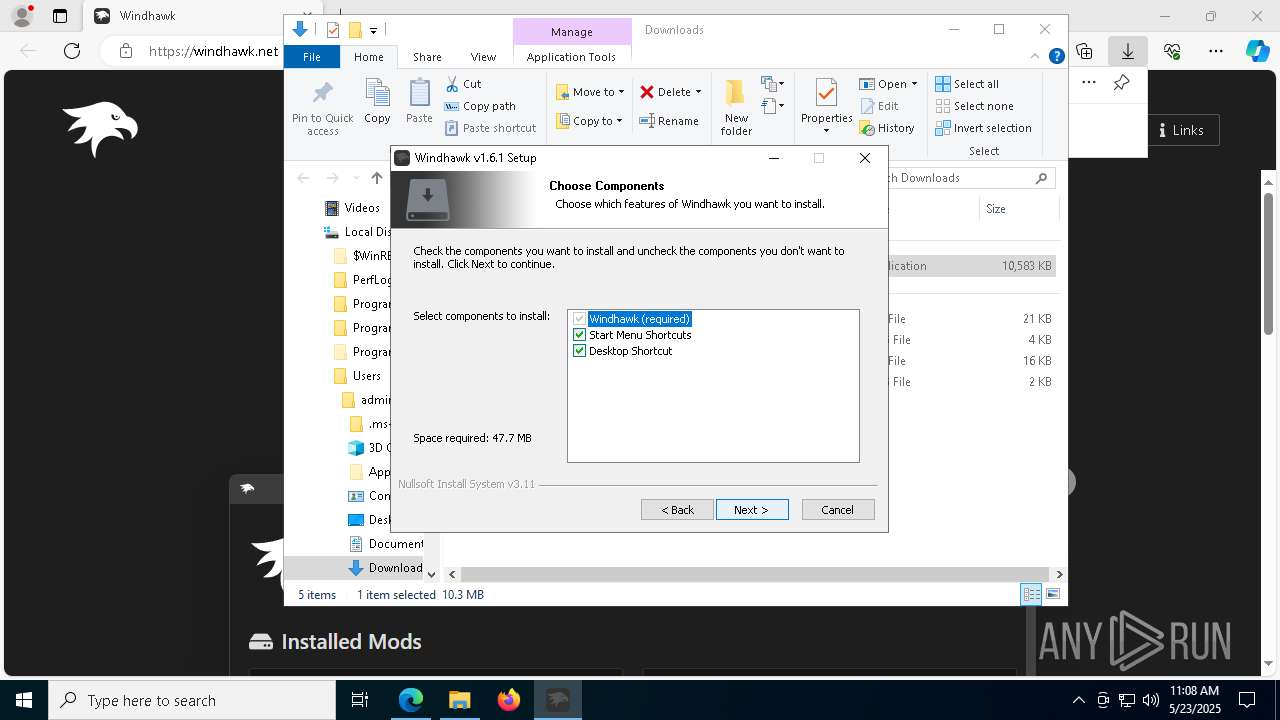Click the Rename ribbon button

tap(669, 121)
